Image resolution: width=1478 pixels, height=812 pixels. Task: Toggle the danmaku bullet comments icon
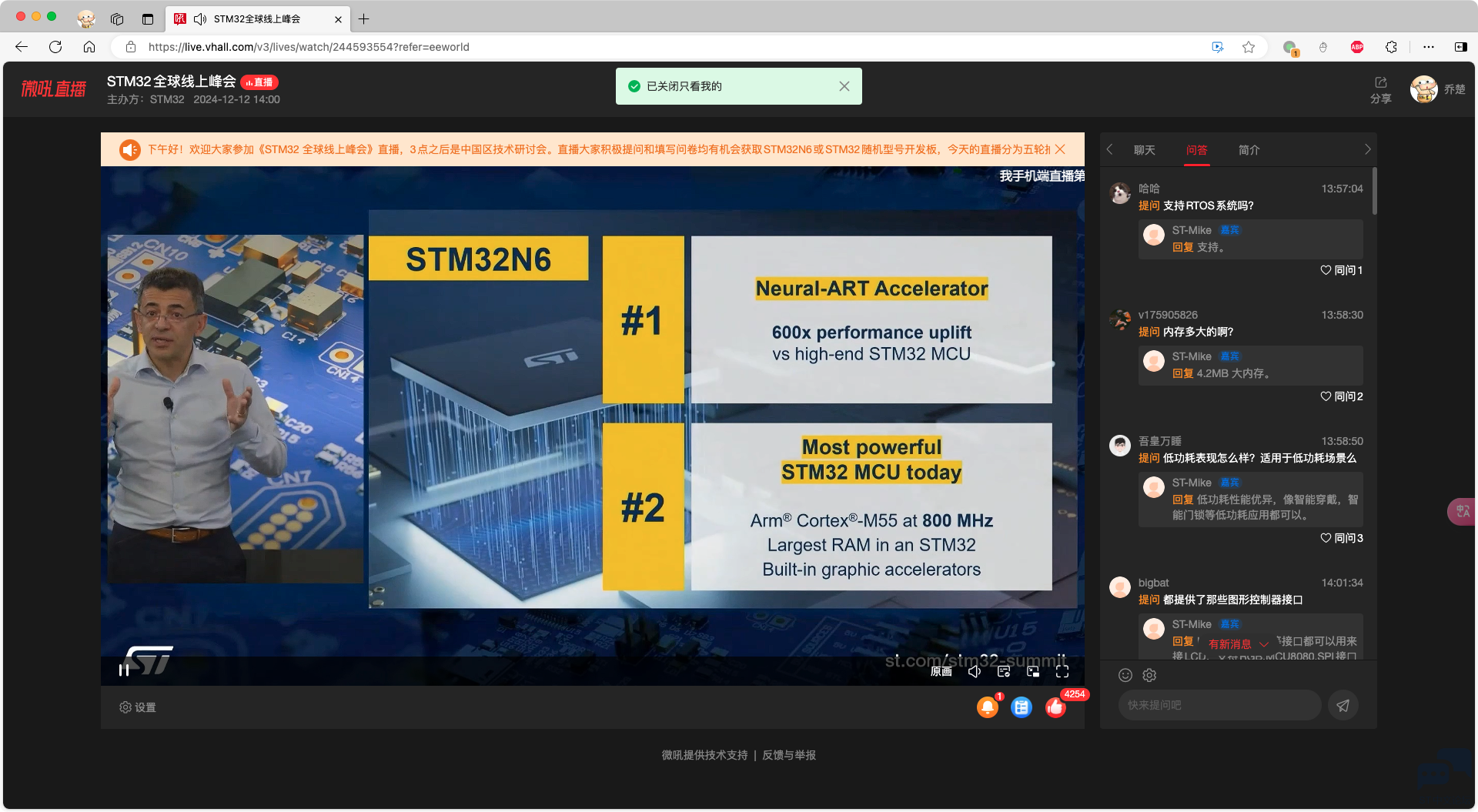point(1004,671)
